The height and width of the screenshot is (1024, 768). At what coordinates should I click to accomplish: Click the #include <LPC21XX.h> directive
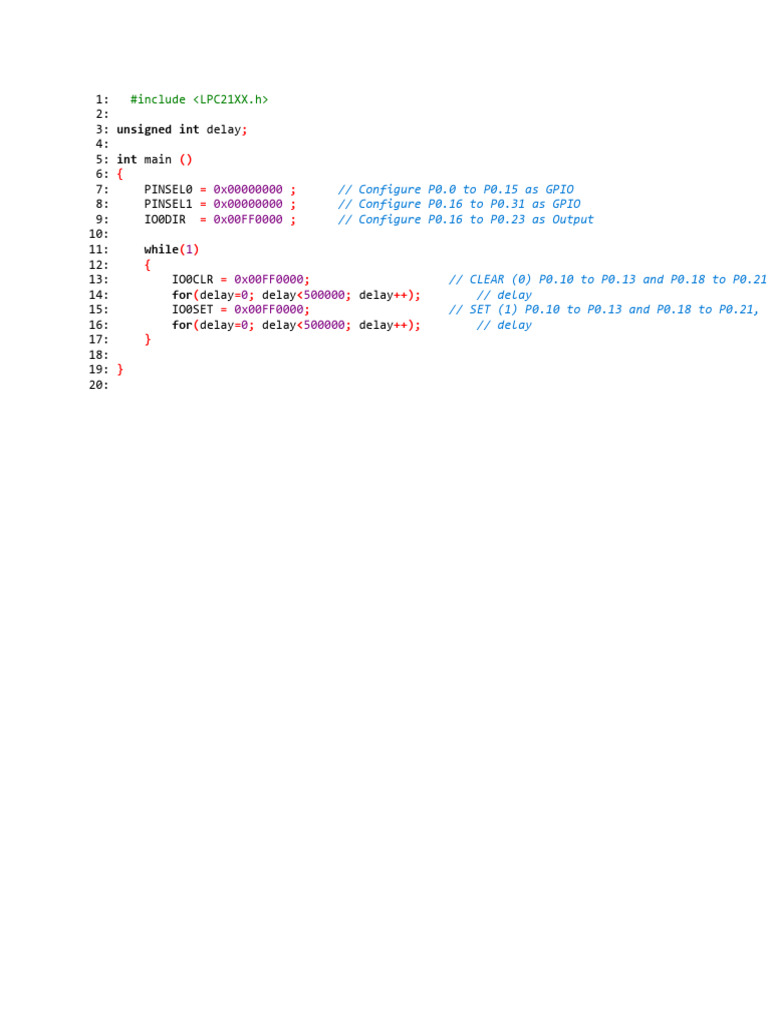pos(199,99)
